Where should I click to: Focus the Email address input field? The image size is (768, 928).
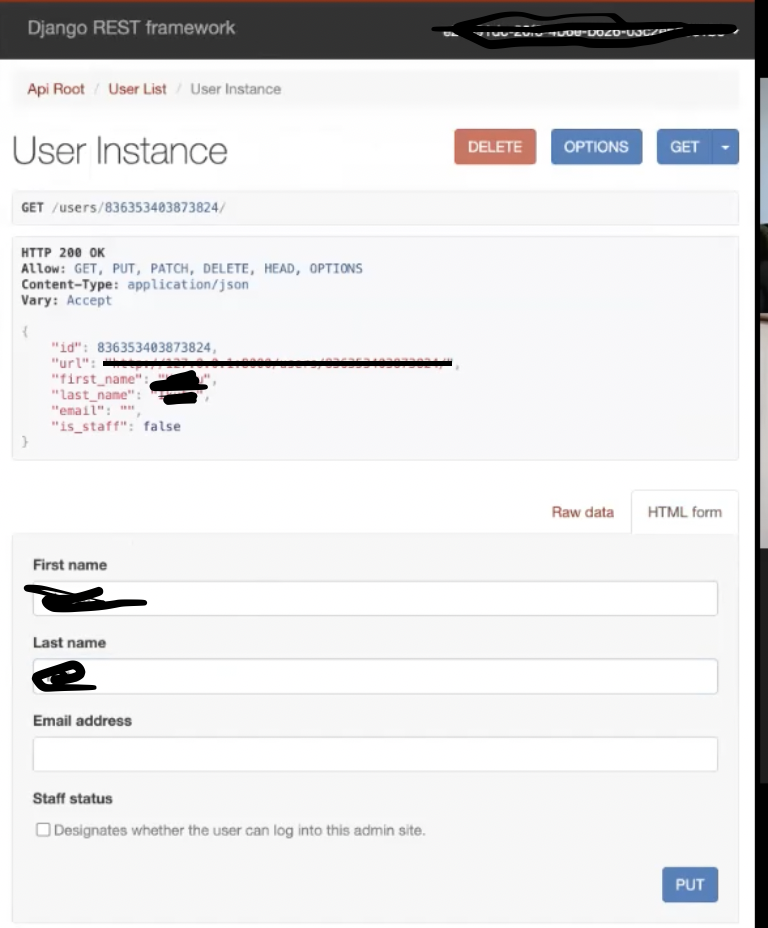pos(375,754)
